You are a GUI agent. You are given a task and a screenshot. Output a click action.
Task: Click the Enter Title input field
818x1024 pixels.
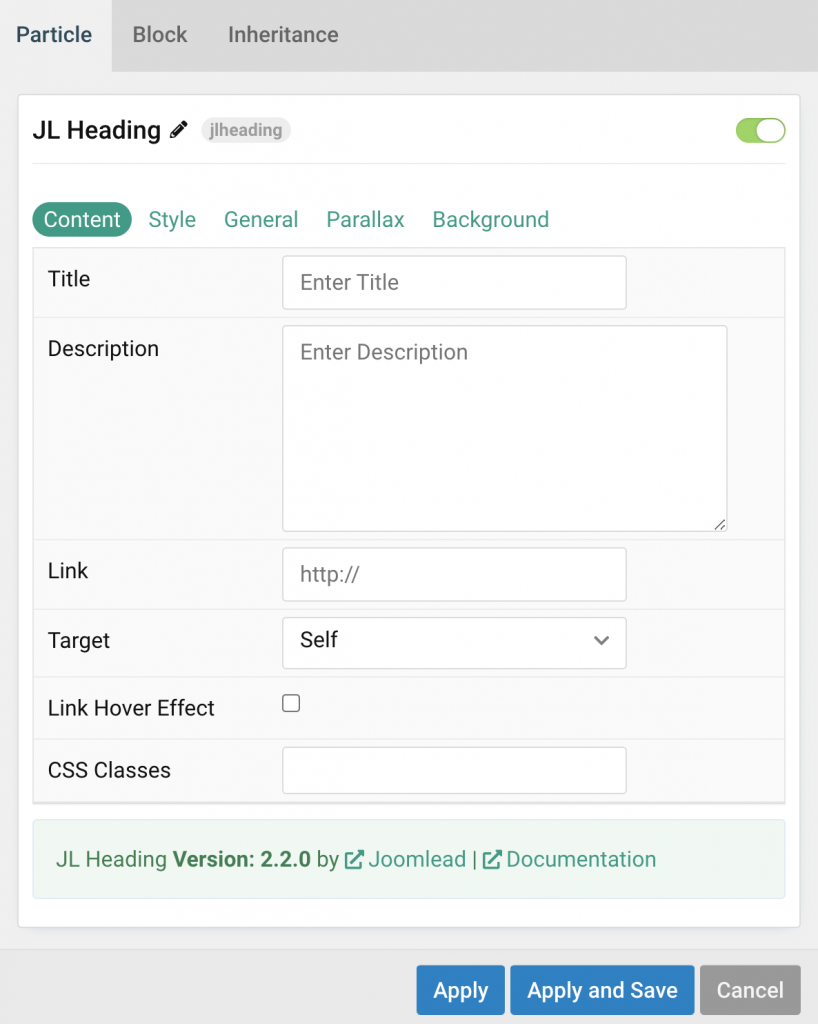click(454, 282)
